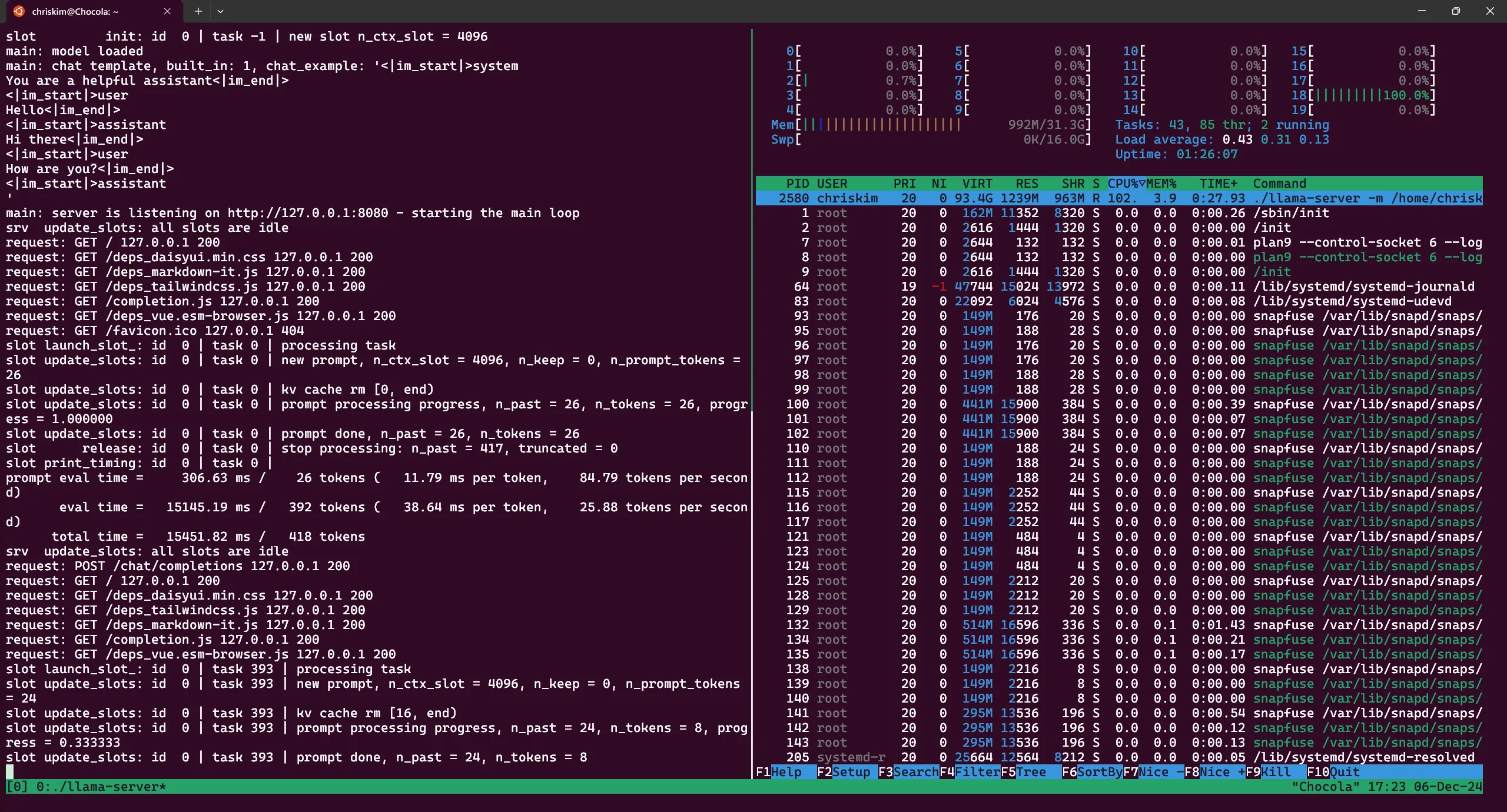The width and height of the screenshot is (1507, 812).
Task: Click the Mem usage meter bar
Action: (931, 125)
